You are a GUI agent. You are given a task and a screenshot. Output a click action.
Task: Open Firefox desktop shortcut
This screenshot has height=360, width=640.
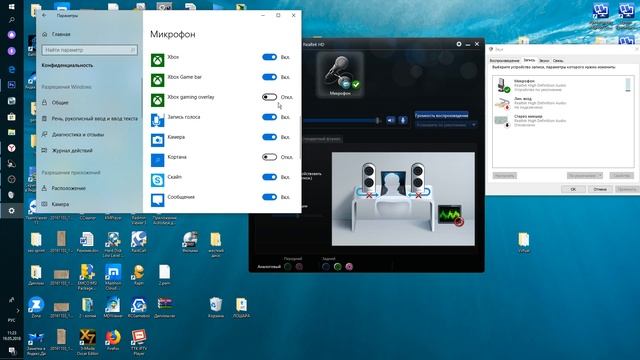coord(113,341)
